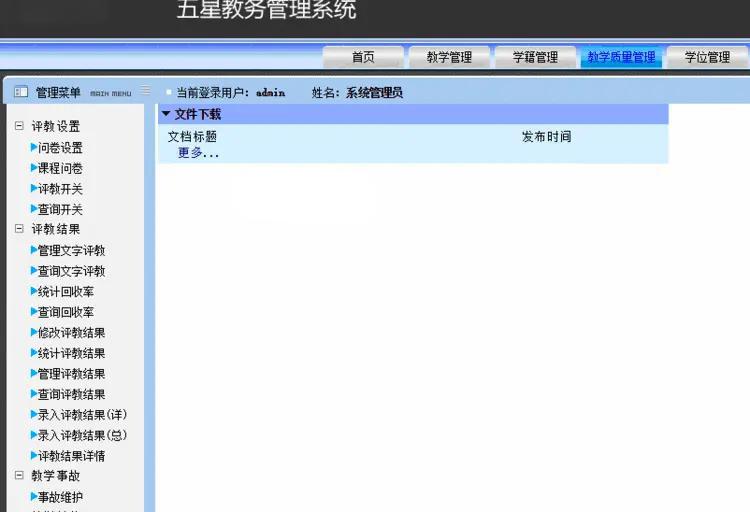Select 事故维护 in the menu
This screenshot has width=750, height=512.
(x=60, y=498)
